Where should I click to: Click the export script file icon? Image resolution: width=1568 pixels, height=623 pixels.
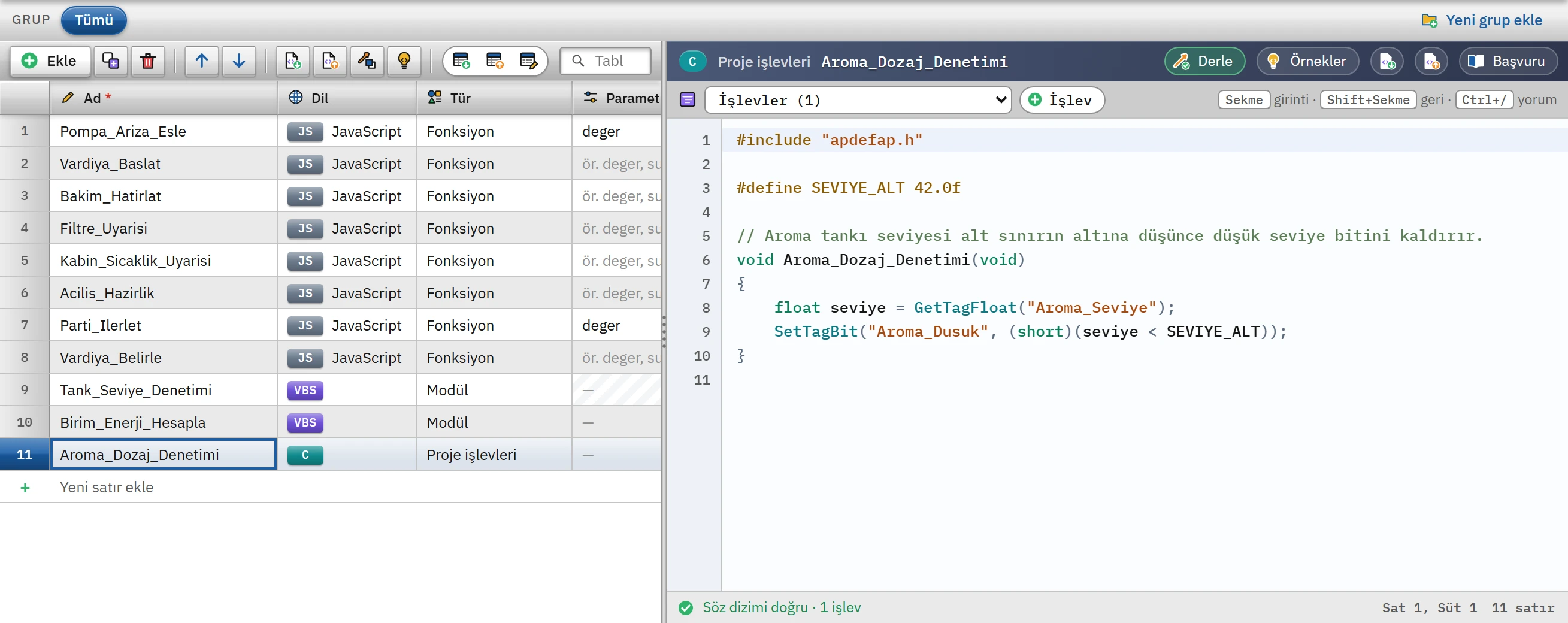click(x=330, y=61)
